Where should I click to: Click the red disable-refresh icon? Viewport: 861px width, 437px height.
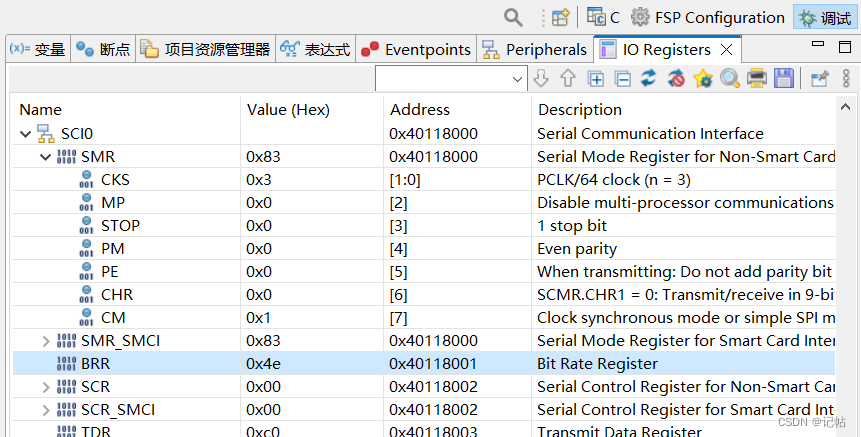coord(676,78)
